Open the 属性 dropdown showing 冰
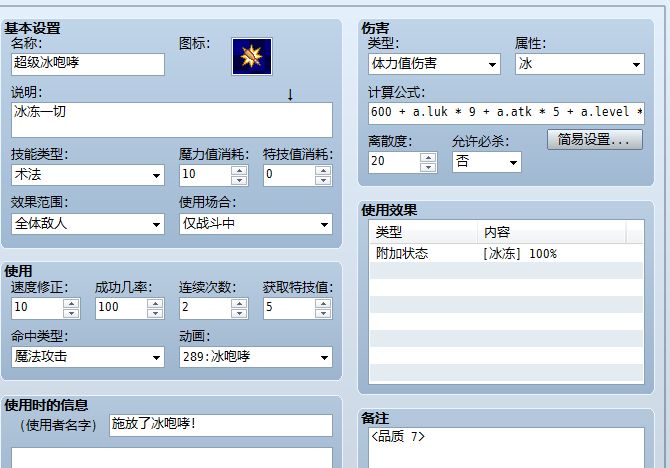670x468 pixels. (580, 64)
